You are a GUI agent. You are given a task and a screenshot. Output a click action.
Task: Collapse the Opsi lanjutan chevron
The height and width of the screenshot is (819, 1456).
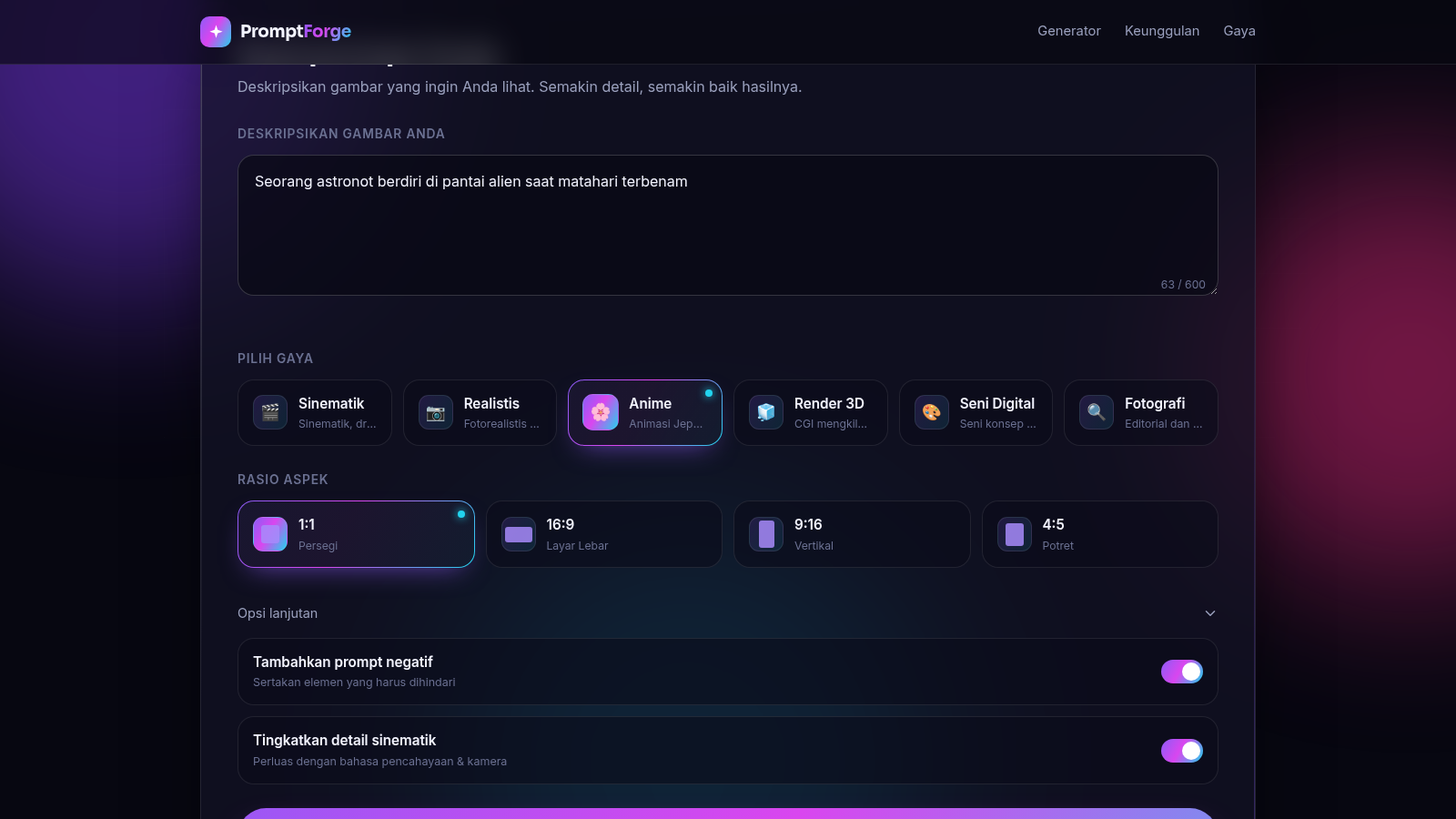pyautogui.click(x=1210, y=613)
